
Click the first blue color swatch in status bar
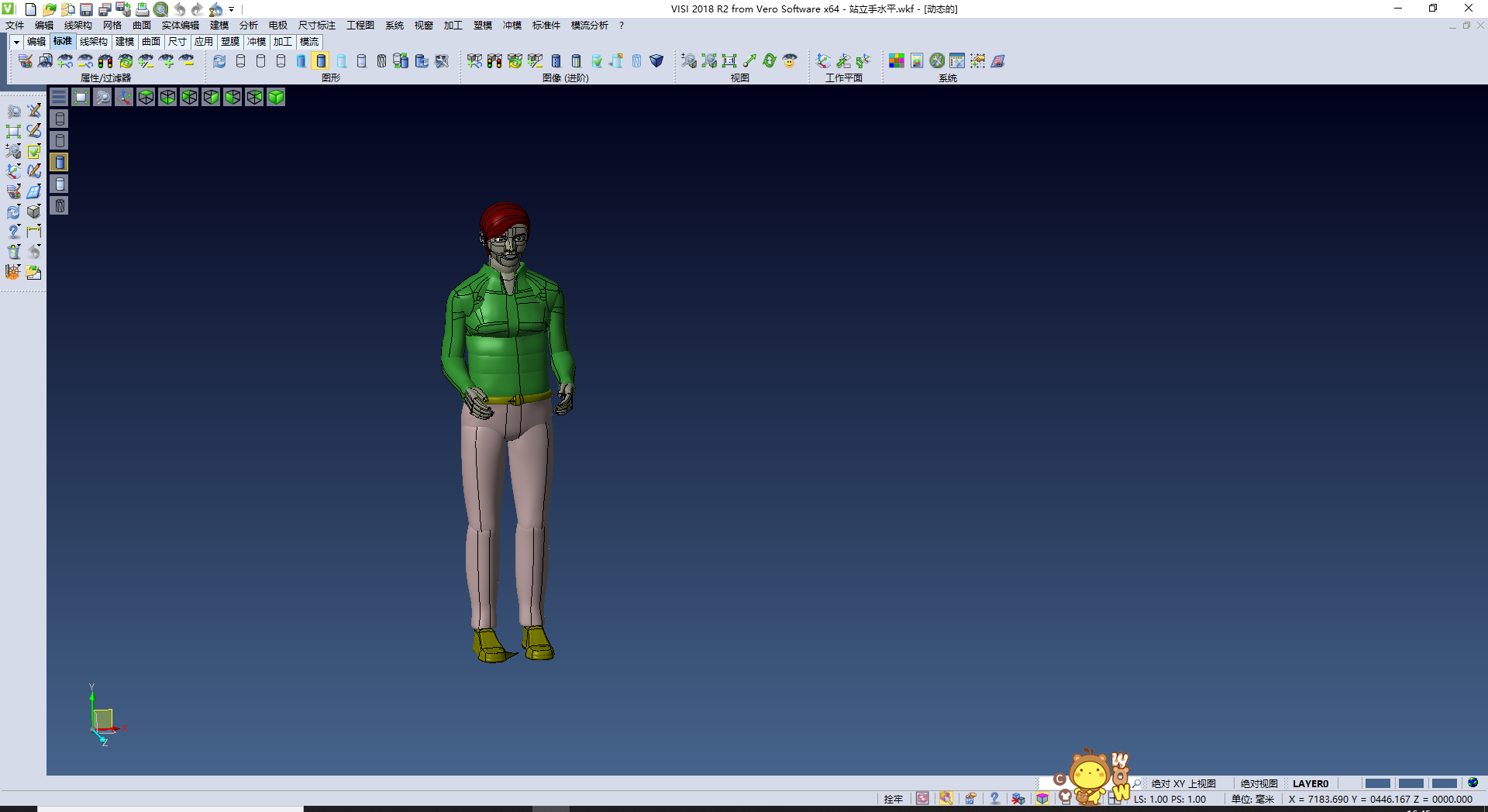[1377, 783]
